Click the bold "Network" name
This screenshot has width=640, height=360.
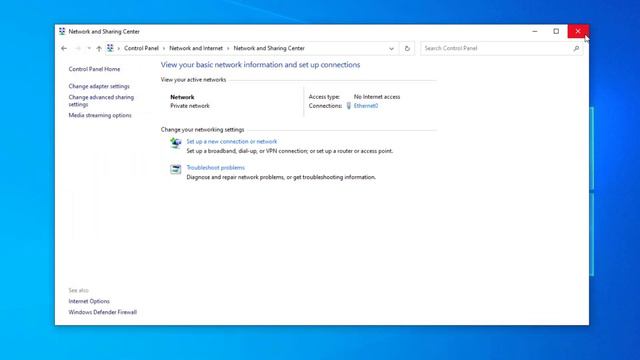click(182, 97)
